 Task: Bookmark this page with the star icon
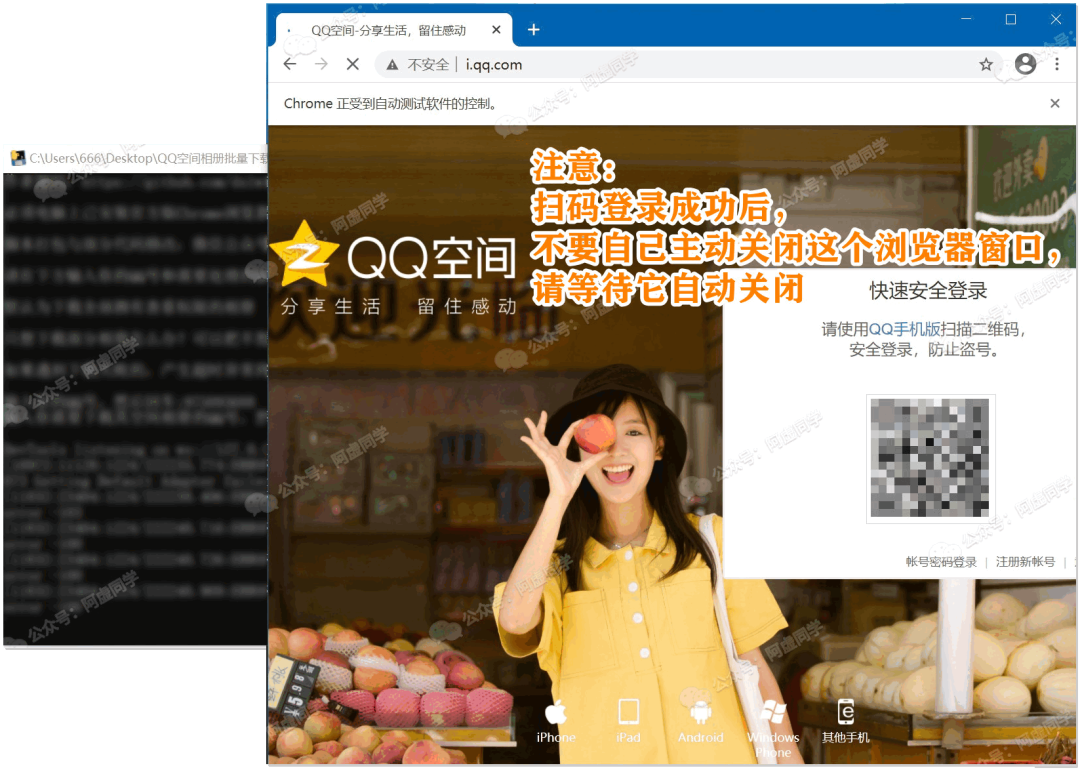point(986,65)
